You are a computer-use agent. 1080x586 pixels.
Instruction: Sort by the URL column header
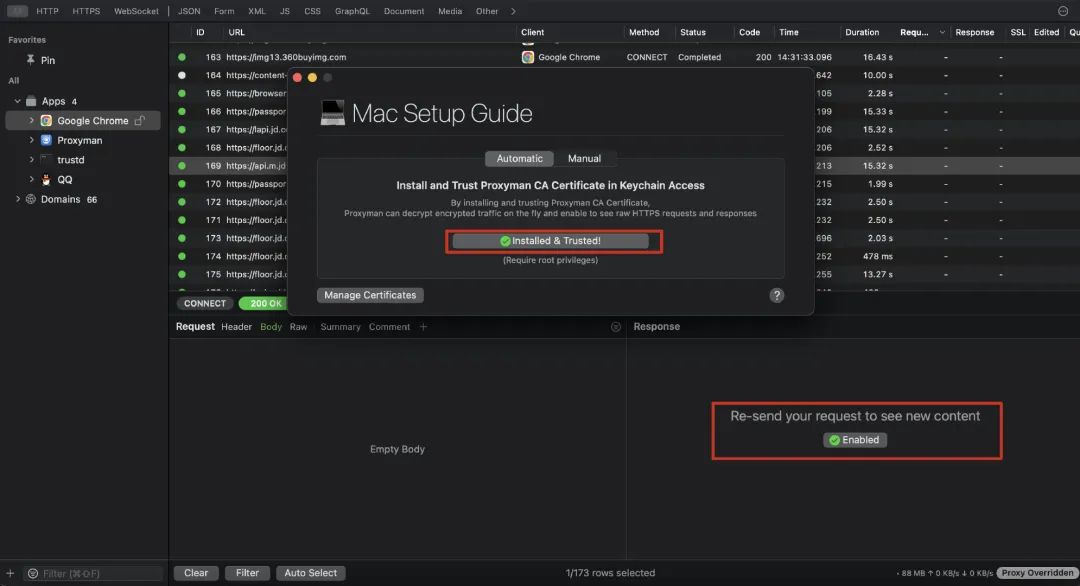pyautogui.click(x=236, y=32)
